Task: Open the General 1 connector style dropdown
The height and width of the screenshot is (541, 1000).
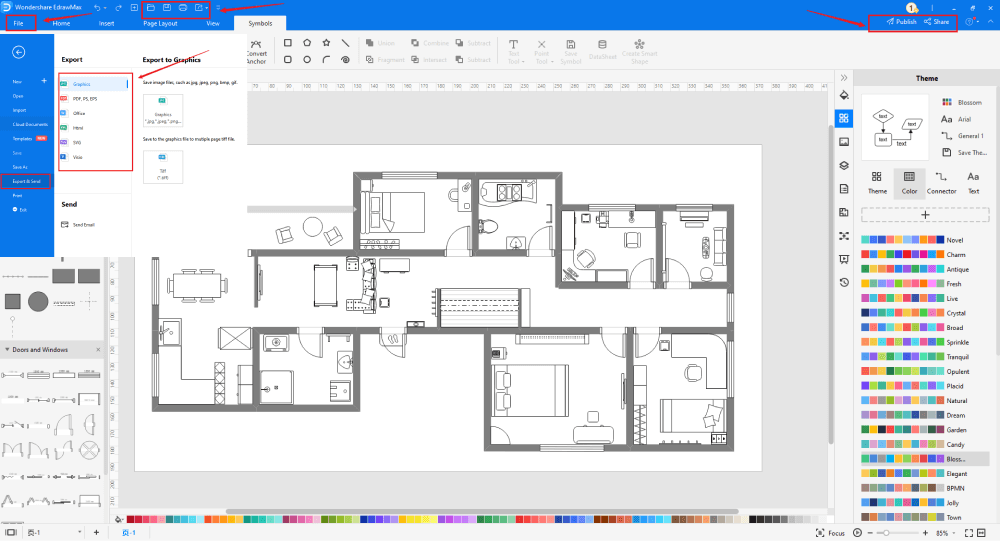Action: [x=963, y=136]
